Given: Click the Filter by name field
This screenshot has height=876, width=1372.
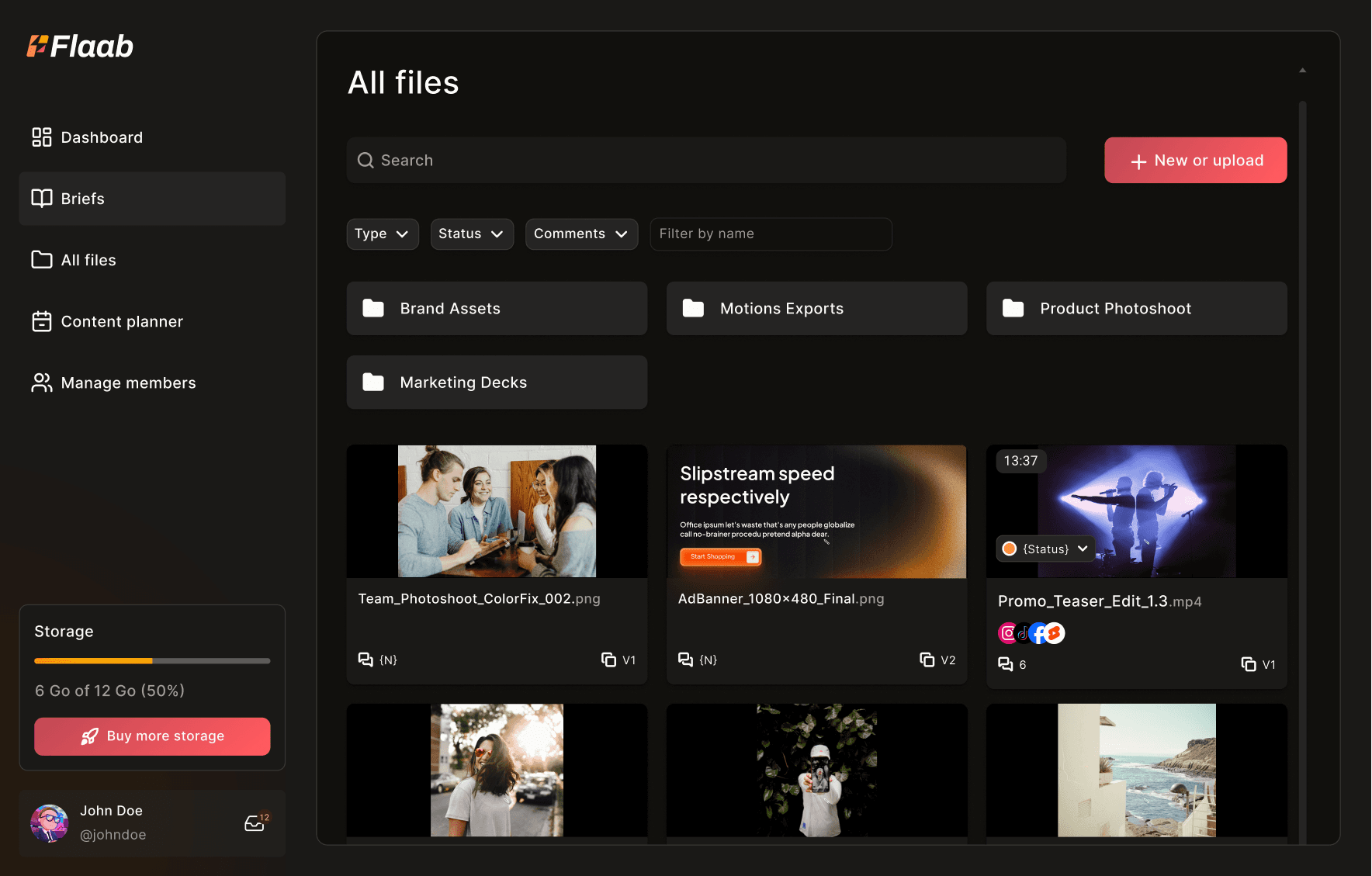Looking at the screenshot, I should pyautogui.click(x=771, y=234).
